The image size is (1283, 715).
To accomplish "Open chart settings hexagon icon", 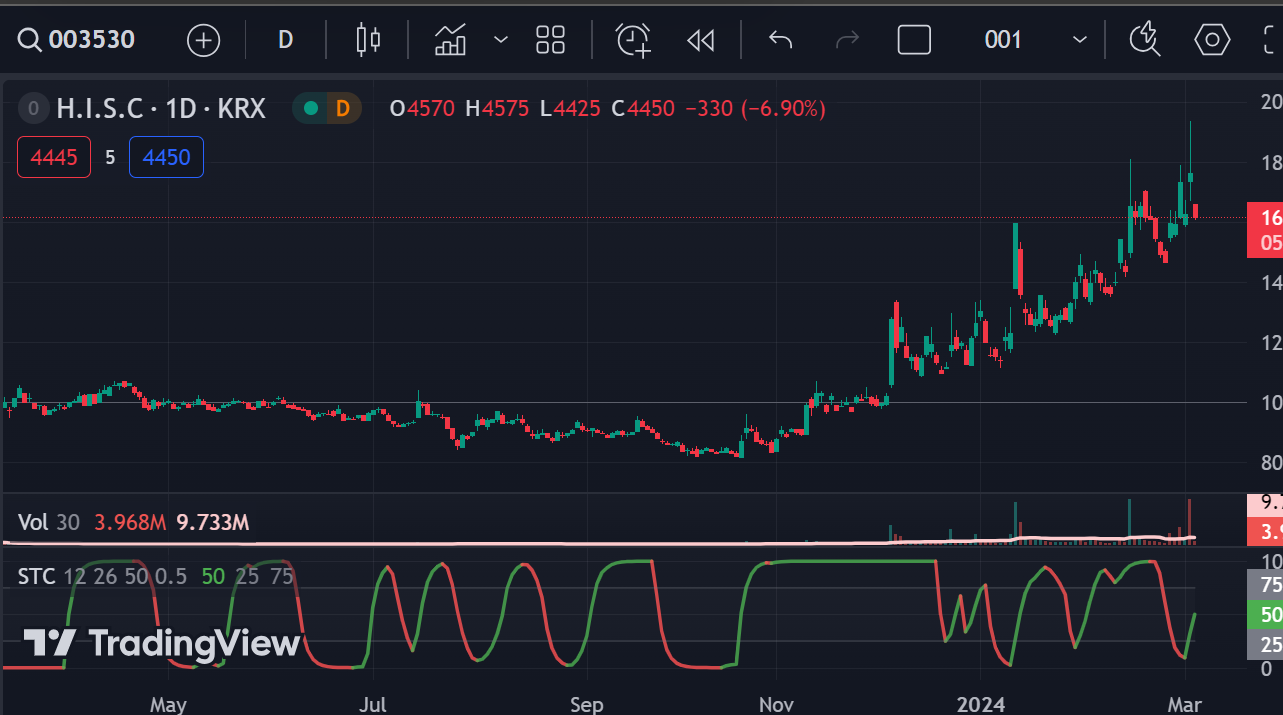I will 1212,40.
